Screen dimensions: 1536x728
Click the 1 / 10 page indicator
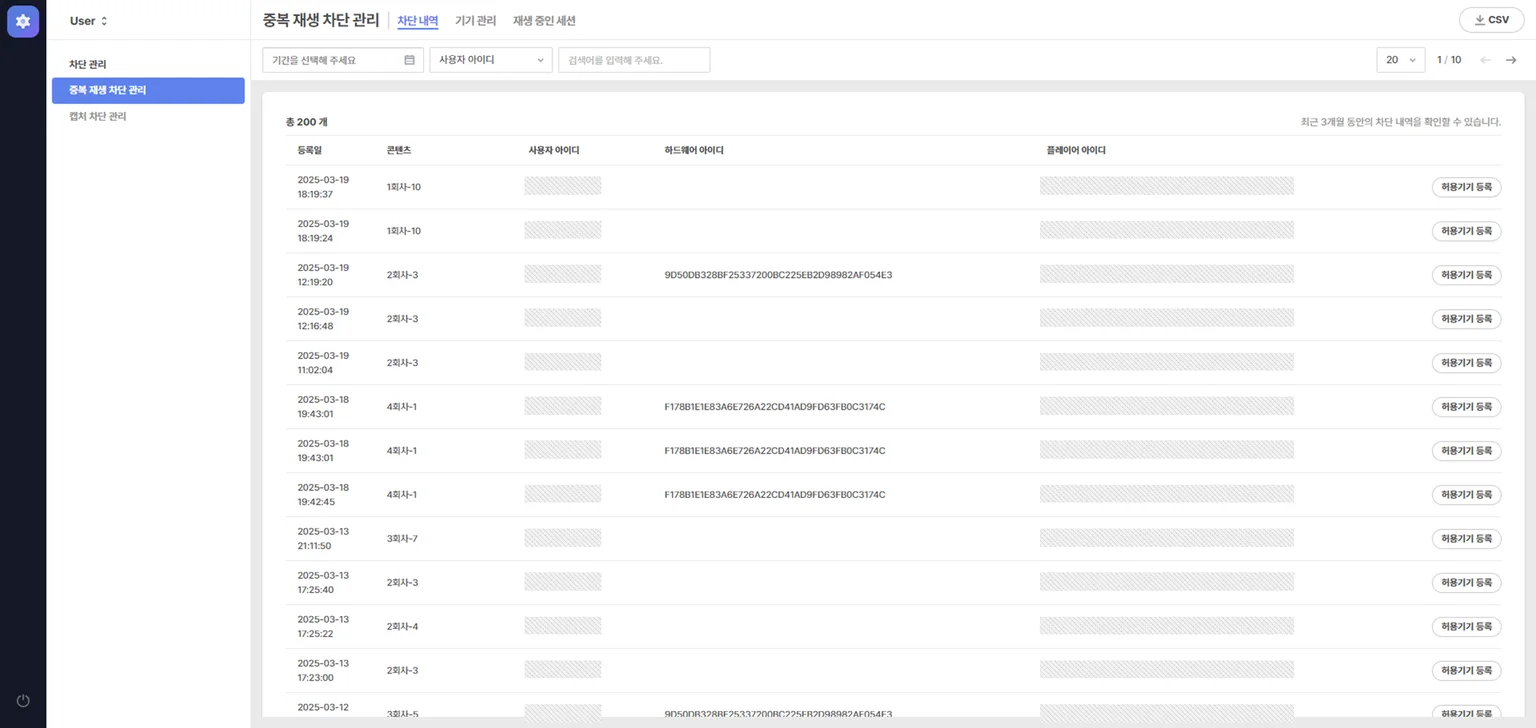[1449, 60]
